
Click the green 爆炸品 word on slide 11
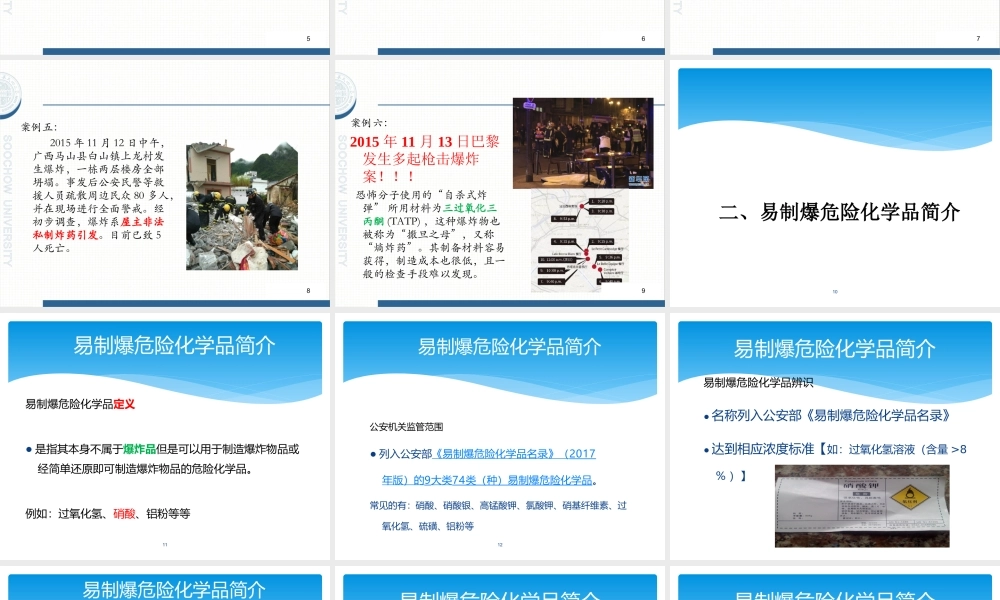coord(139,449)
